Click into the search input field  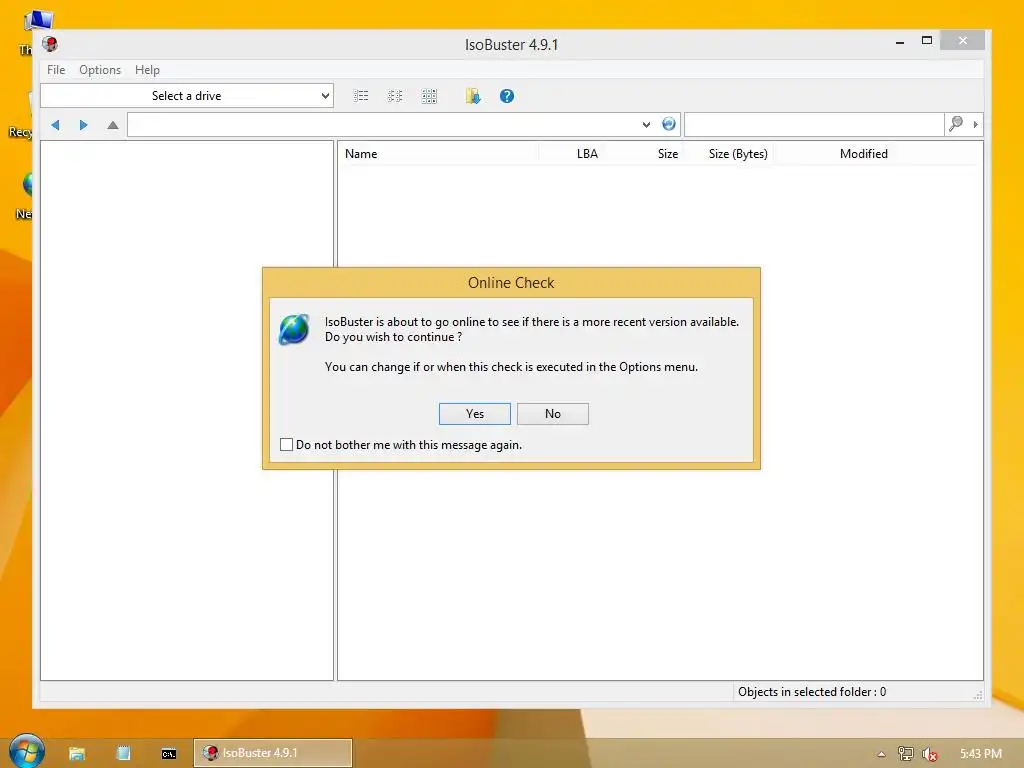(814, 125)
